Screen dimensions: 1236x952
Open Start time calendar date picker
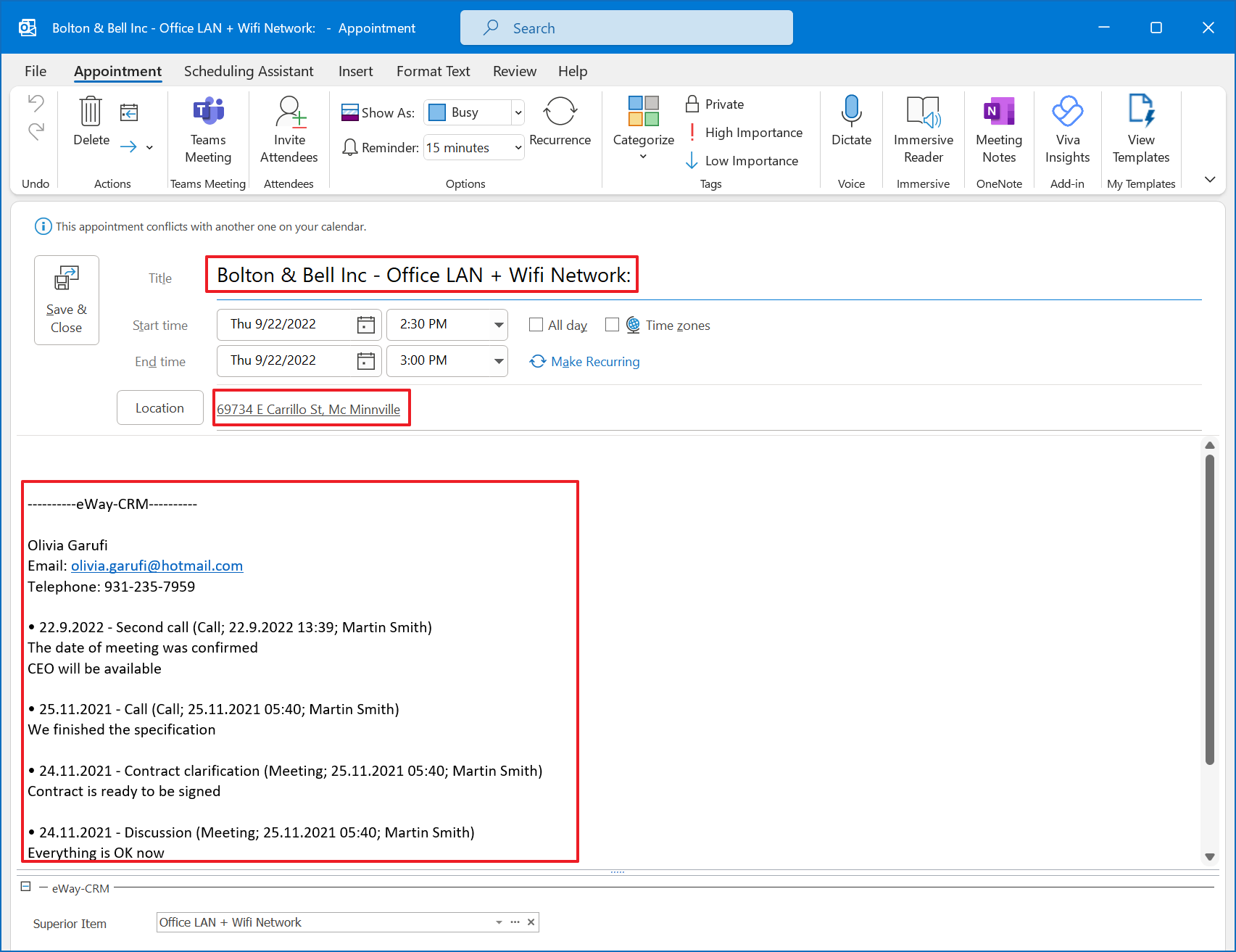[x=366, y=325]
